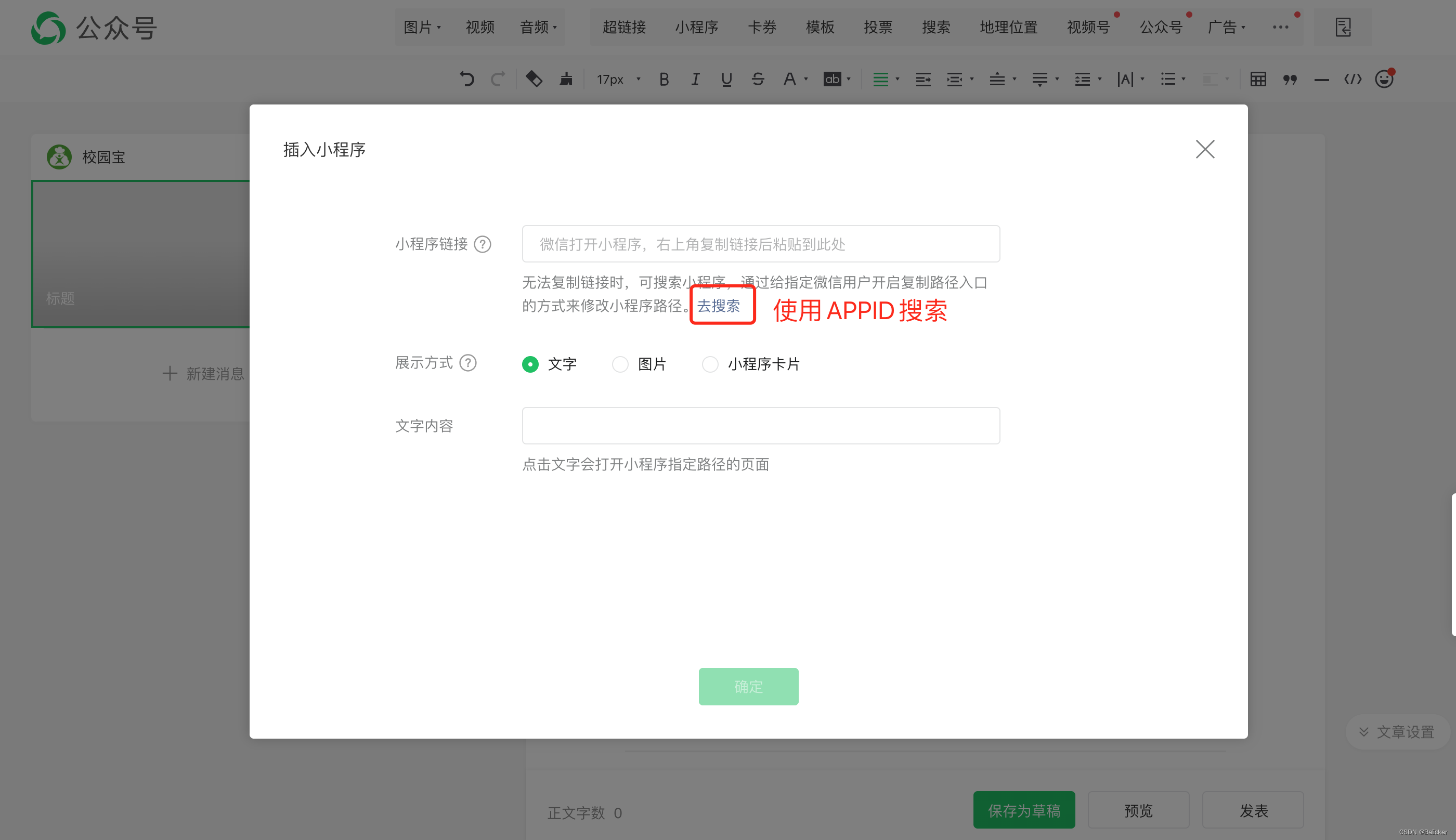Insert a blockquote with the quote icon
The width and height of the screenshot is (1456, 840).
(x=1290, y=79)
